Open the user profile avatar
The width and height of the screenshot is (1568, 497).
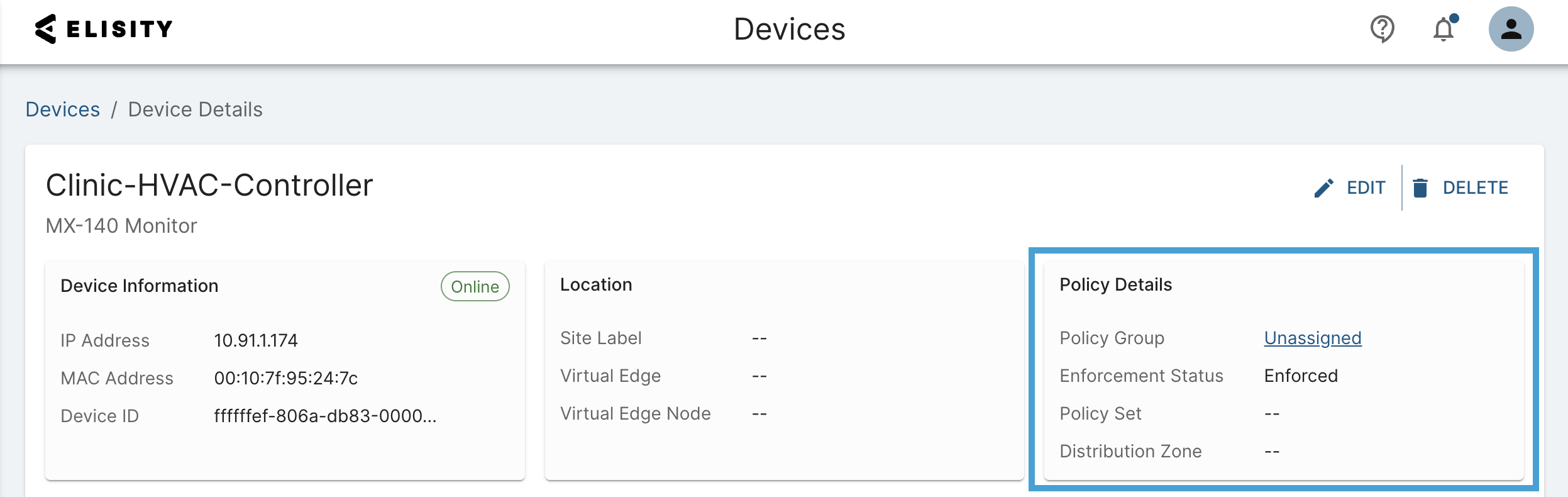point(1511,29)
